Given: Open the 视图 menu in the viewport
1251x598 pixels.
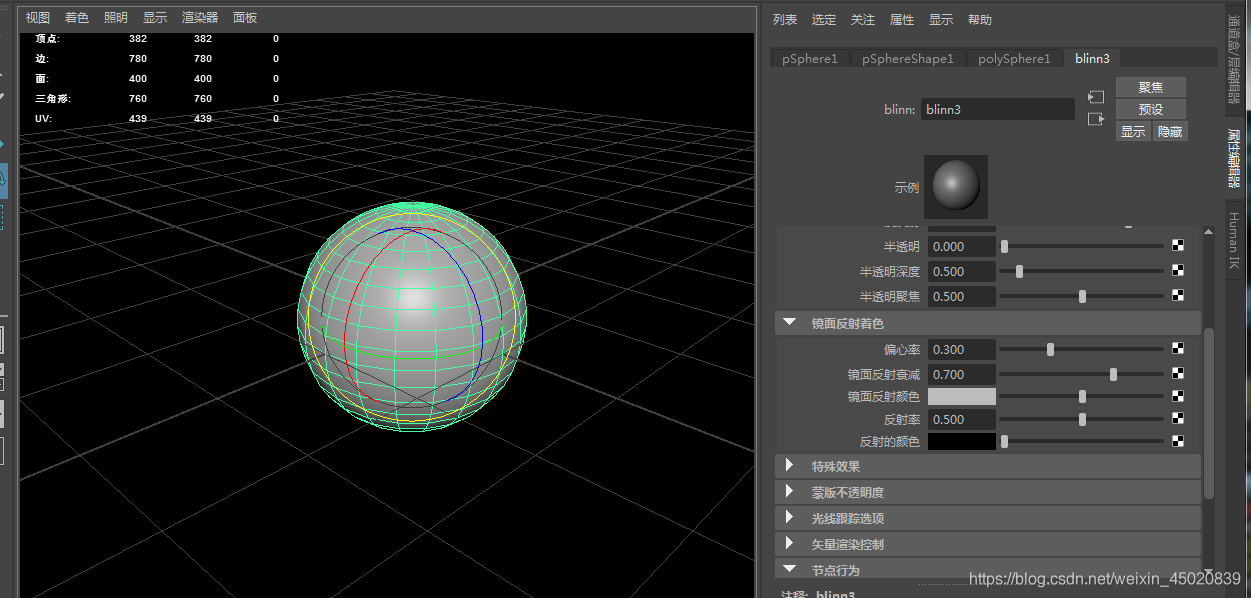Looking at the screenshot, I should (x=37, y=18).
